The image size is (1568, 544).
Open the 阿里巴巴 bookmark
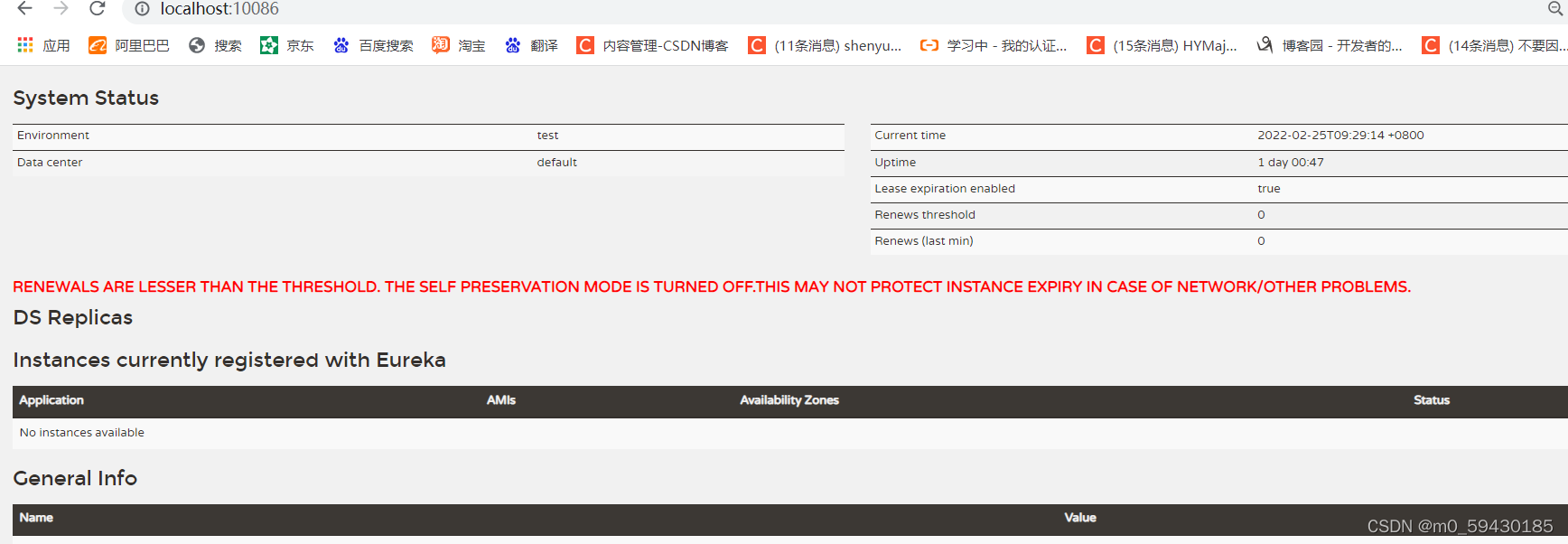click(129, 45)
